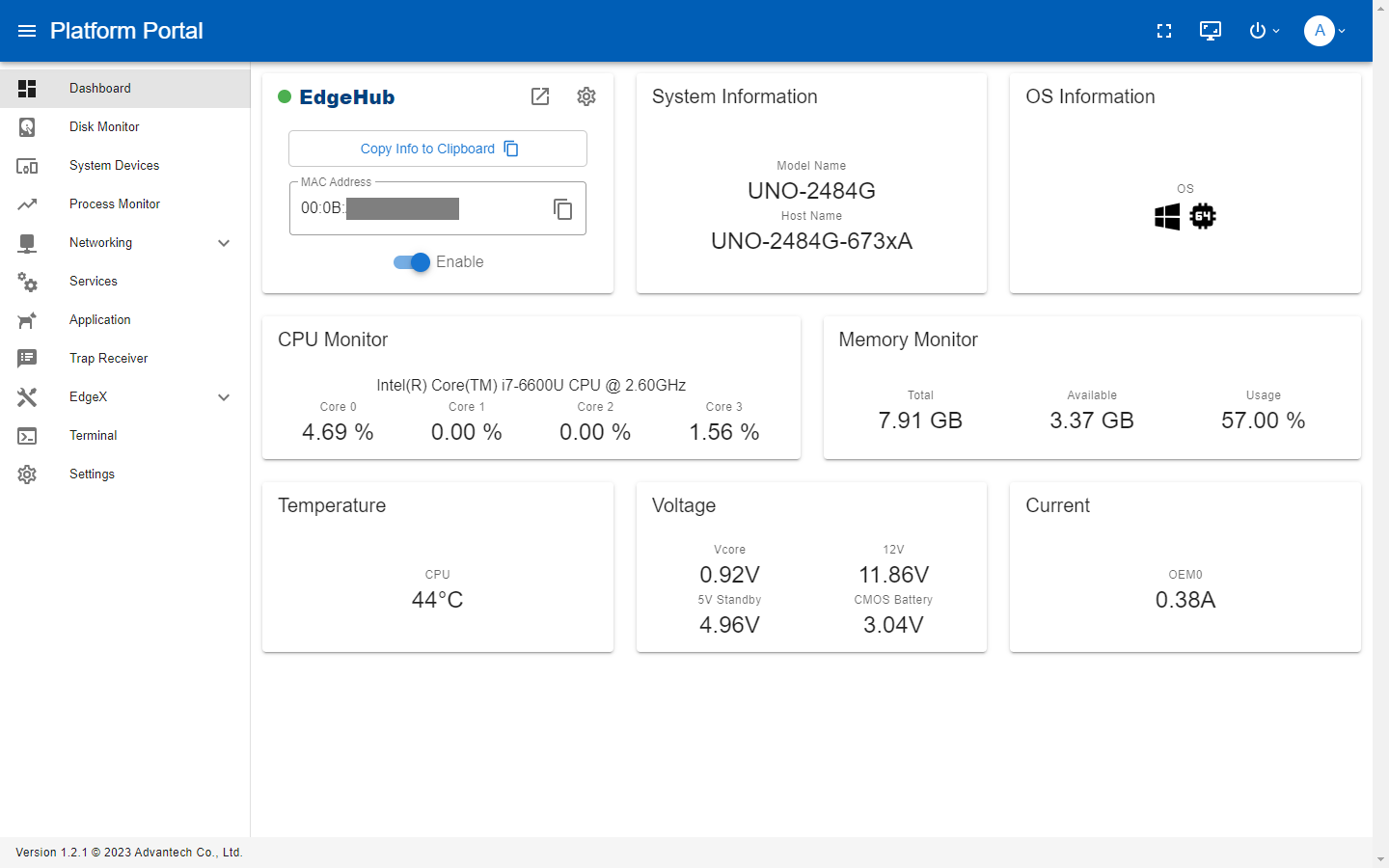The width and height of the screenshot is (1389, 868).
Task: Click the Windows OS logo icon
Action: coord(1167,216)
